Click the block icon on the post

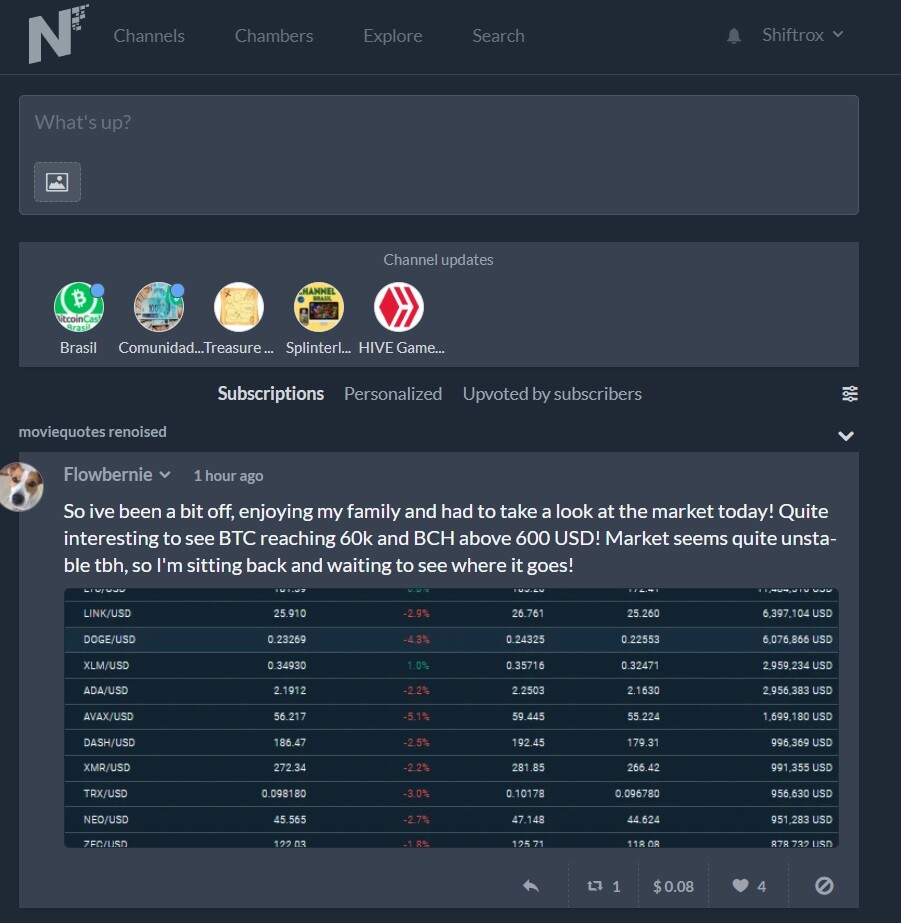[824, 885]
